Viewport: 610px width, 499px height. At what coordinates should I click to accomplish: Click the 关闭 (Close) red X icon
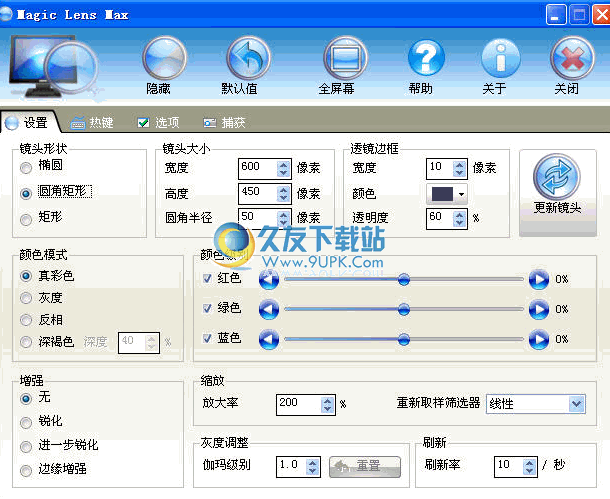tap(572, 58)
